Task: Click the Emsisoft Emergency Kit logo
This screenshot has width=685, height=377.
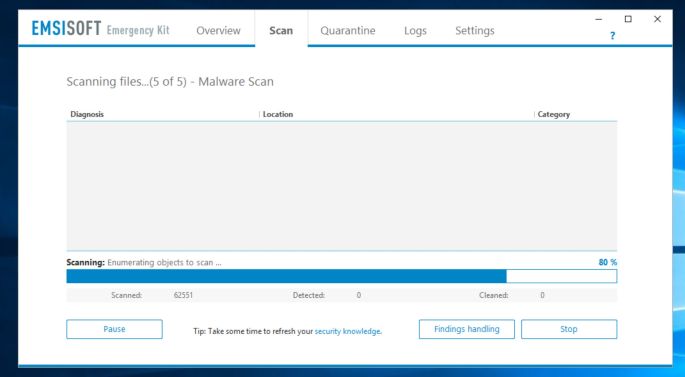Action: tap(100, 29)
